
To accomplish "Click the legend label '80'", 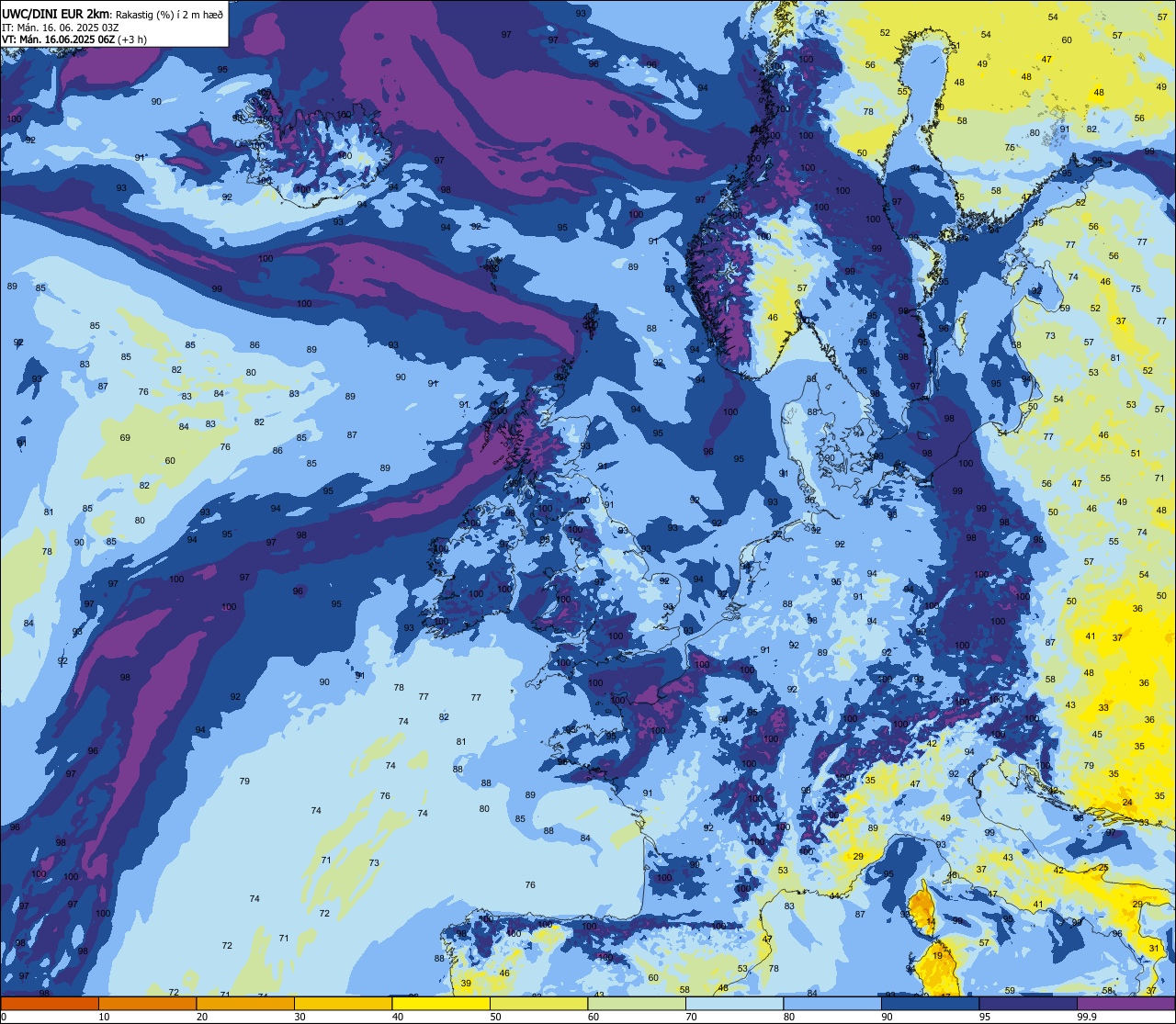I will coord(789,1017).
